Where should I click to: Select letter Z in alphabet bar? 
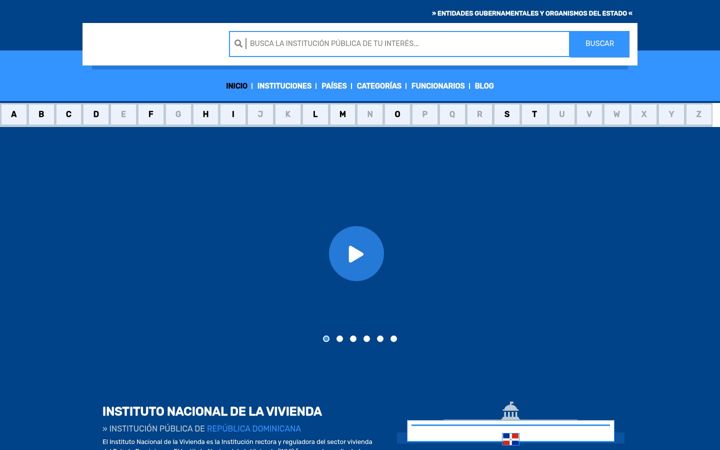click(x=698, y=114)
